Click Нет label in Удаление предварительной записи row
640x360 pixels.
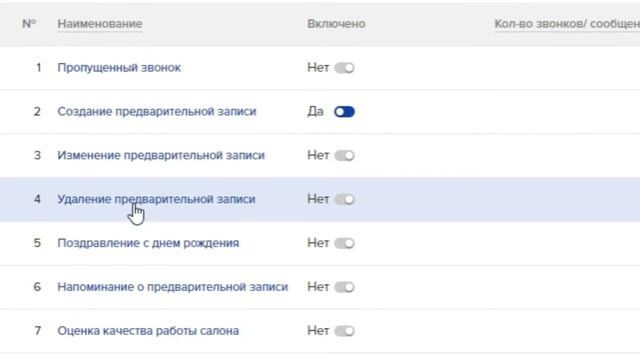318,199
